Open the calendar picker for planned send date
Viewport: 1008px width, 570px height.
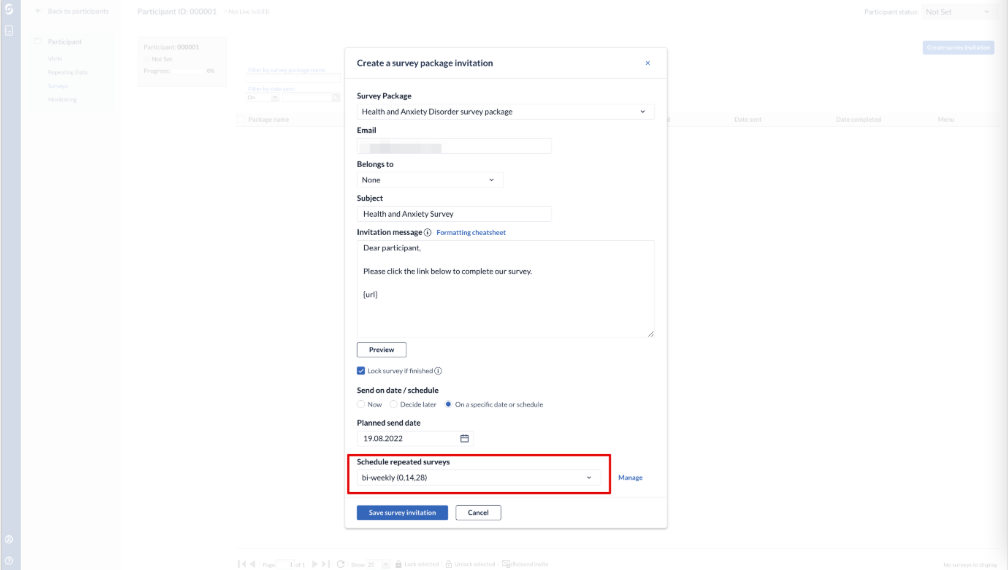(464, 438)
